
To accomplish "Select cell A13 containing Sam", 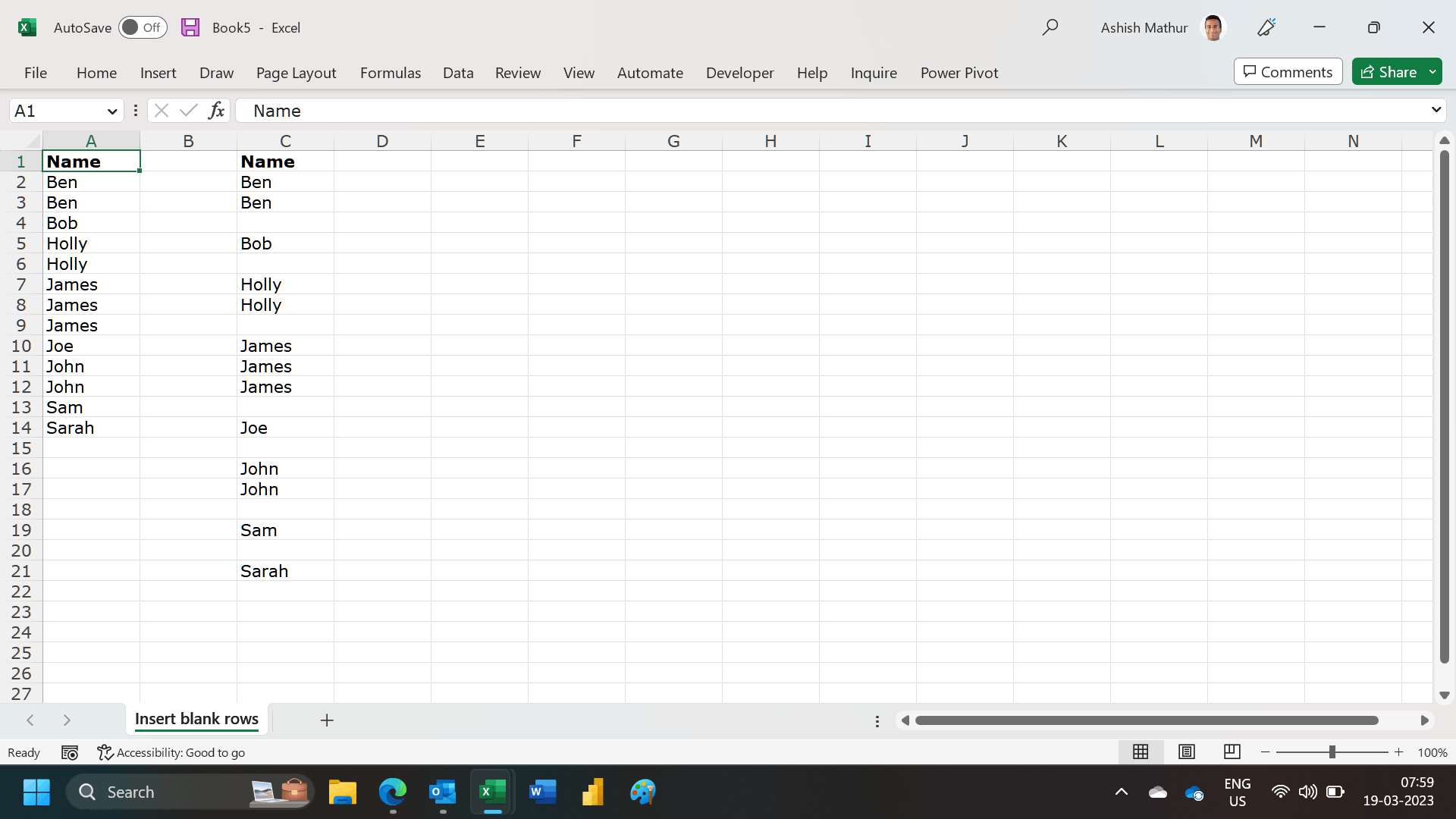I will tap(91, 407).
